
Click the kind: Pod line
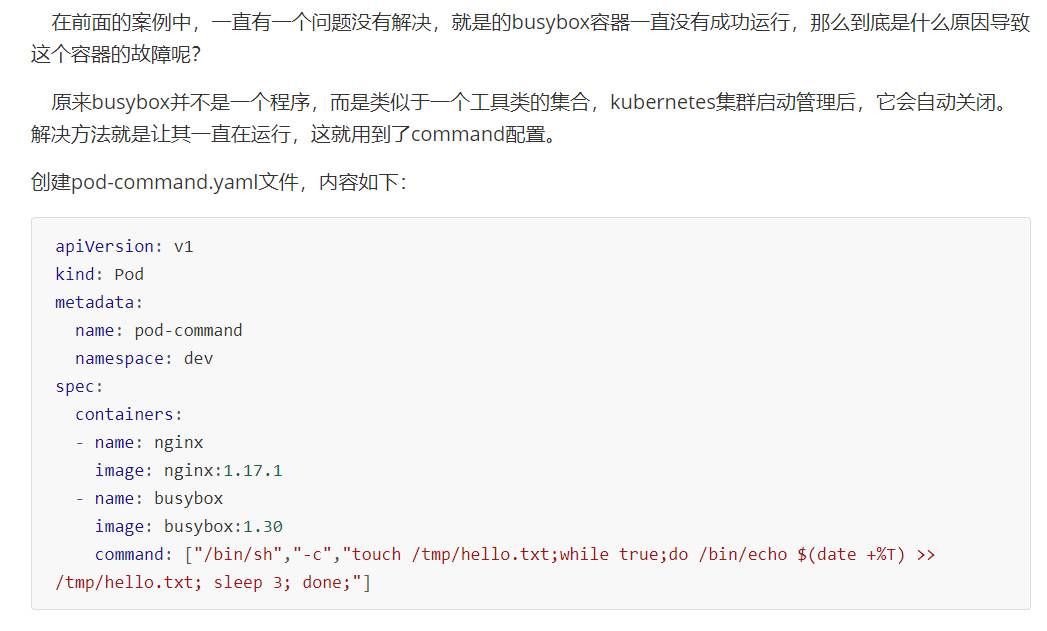(99, 274)
